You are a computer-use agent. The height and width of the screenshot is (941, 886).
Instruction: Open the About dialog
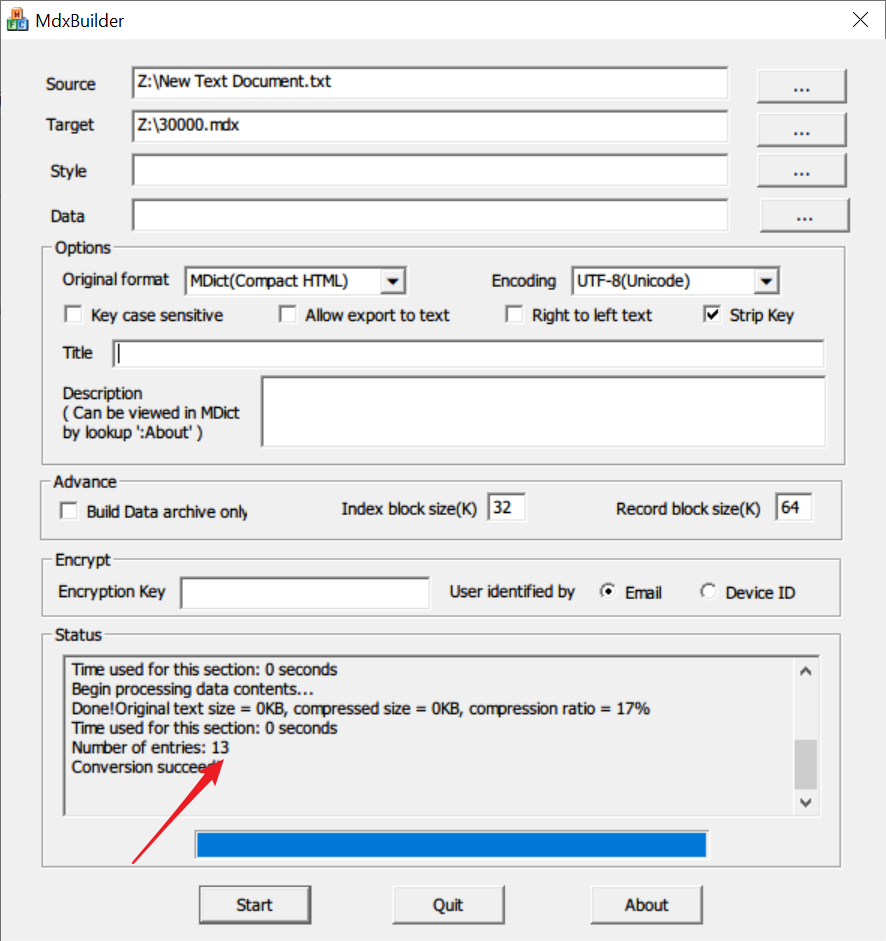point(646,904)
